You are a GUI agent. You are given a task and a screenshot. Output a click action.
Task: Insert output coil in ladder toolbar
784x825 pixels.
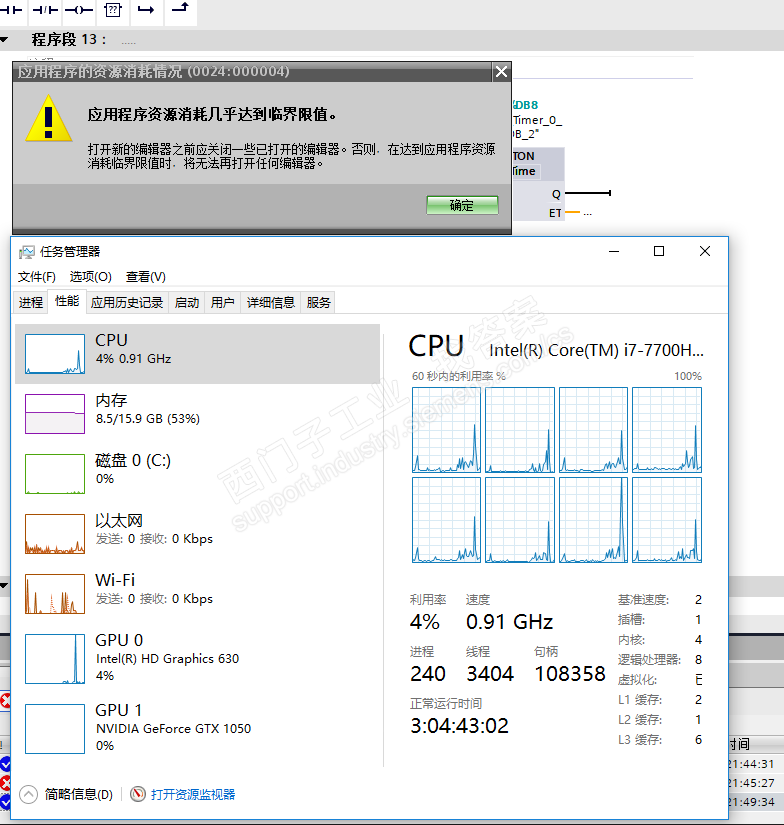coord(79,10)
